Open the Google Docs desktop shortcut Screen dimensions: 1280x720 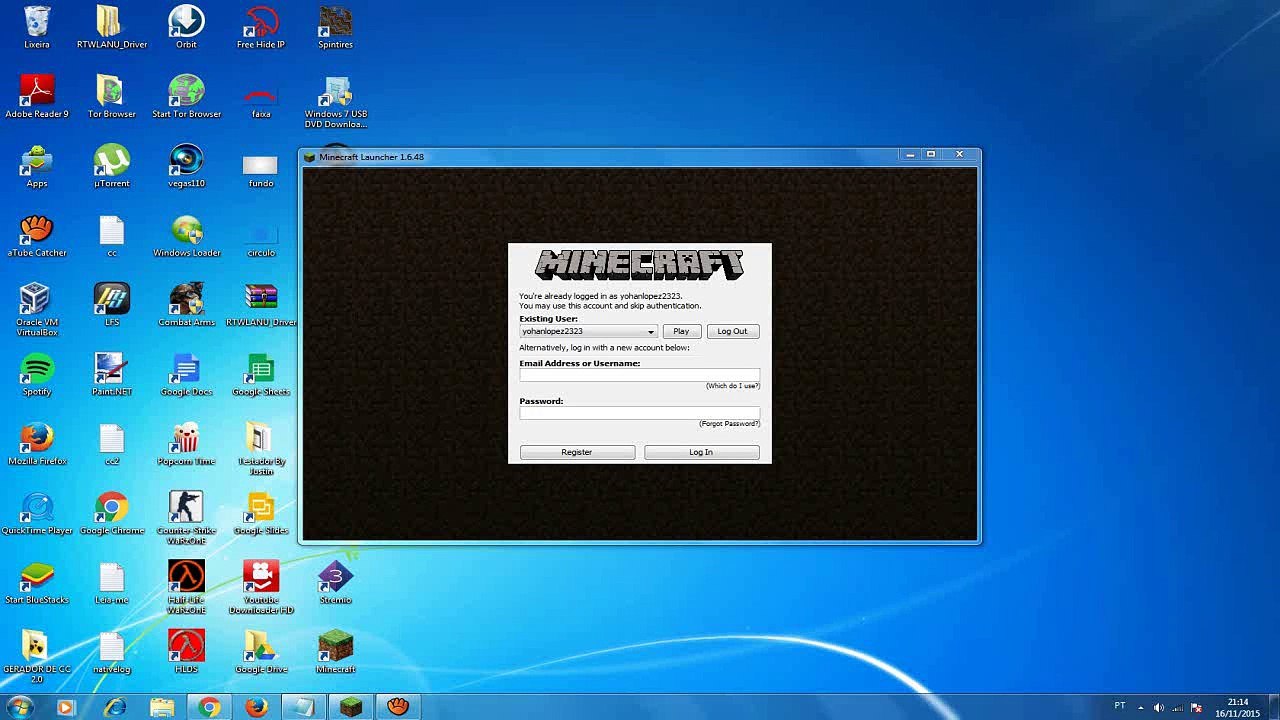tap(186, 369)
